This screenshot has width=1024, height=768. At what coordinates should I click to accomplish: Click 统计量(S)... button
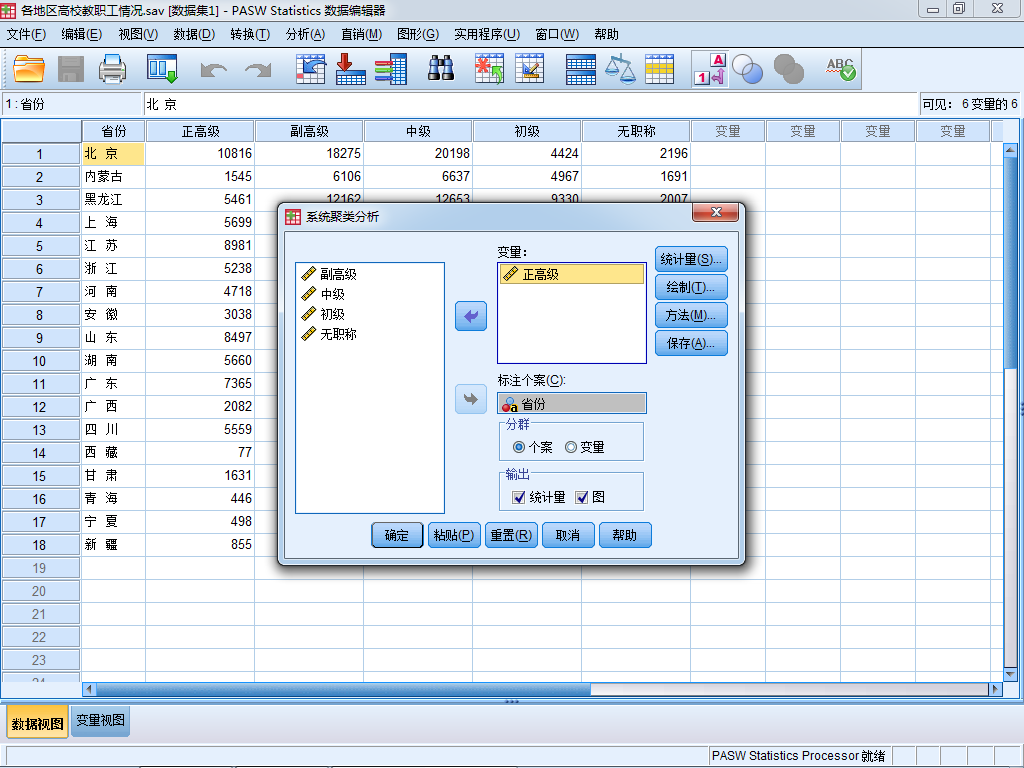691,259
